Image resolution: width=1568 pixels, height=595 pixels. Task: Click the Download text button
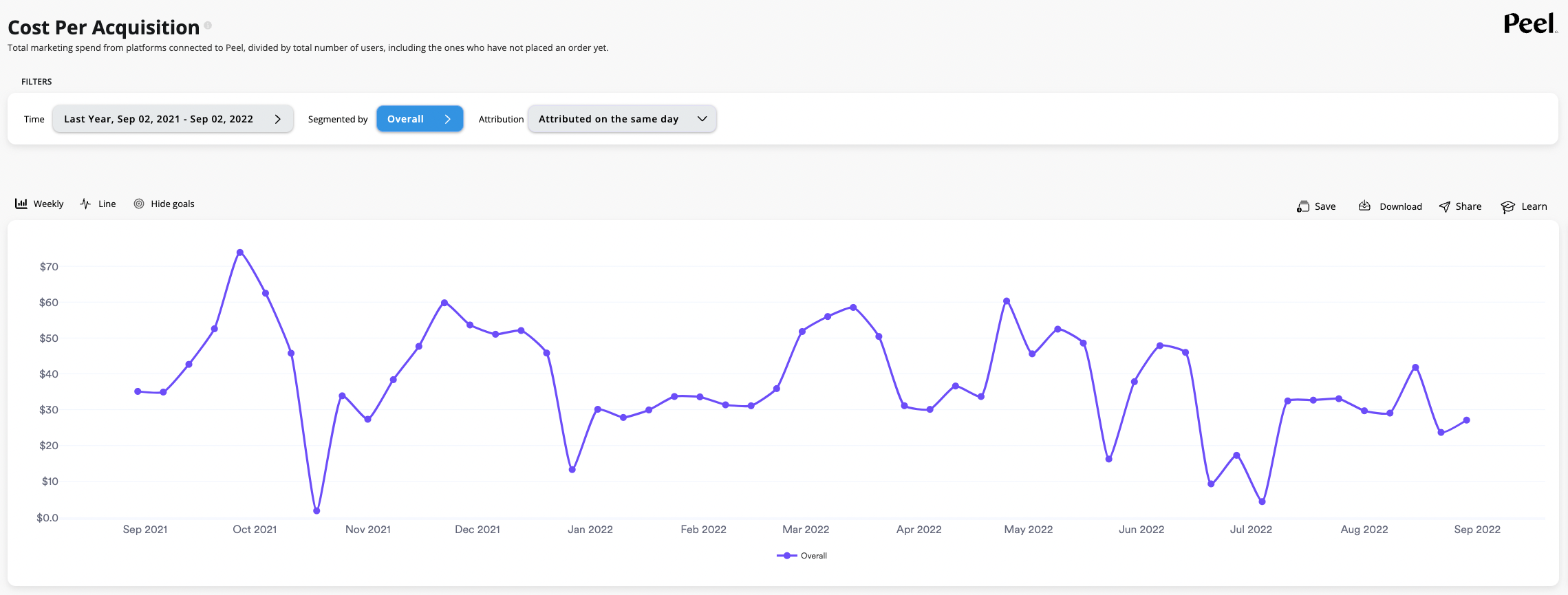point(1400,206)
